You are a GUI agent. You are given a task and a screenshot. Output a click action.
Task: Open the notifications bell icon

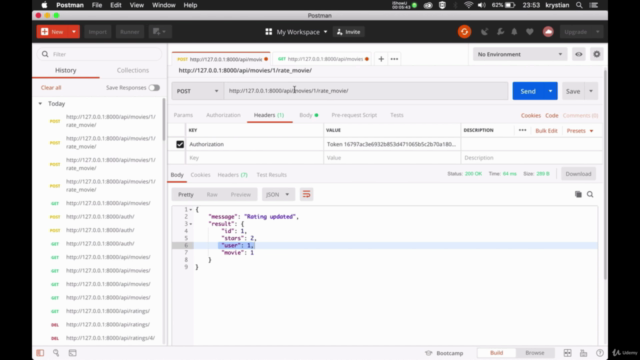514,32
